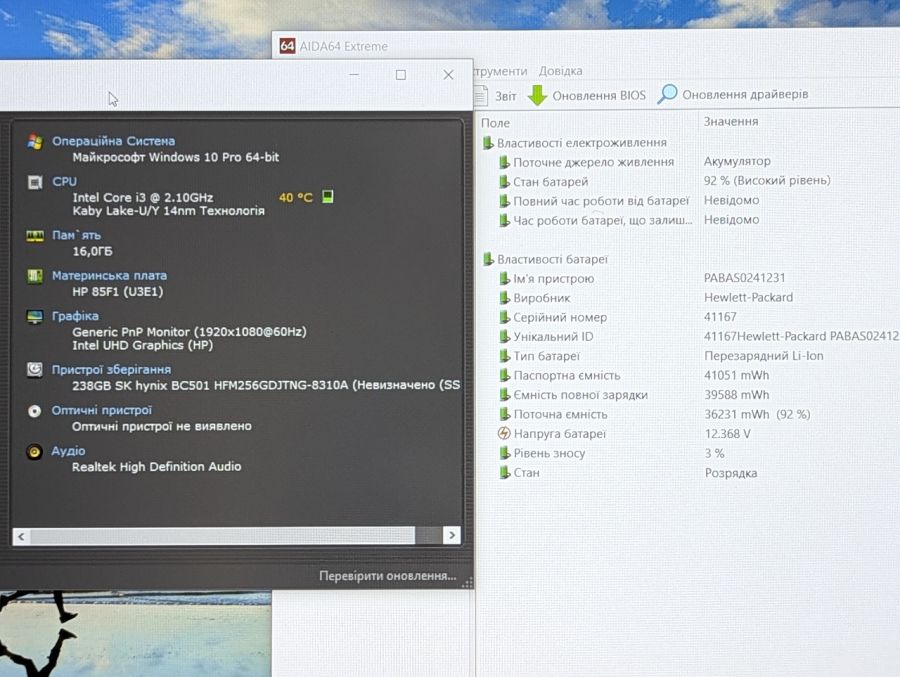Click the Realtek High Definition Audio entry
Image resolution: width=900 pixels, height=677 pixels.
click(156, 467)
